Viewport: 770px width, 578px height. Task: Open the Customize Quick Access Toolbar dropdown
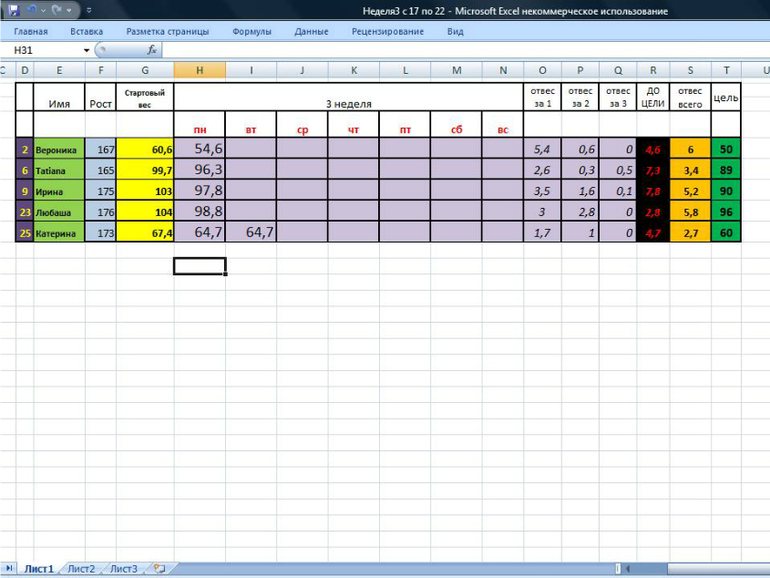point(87,12)
